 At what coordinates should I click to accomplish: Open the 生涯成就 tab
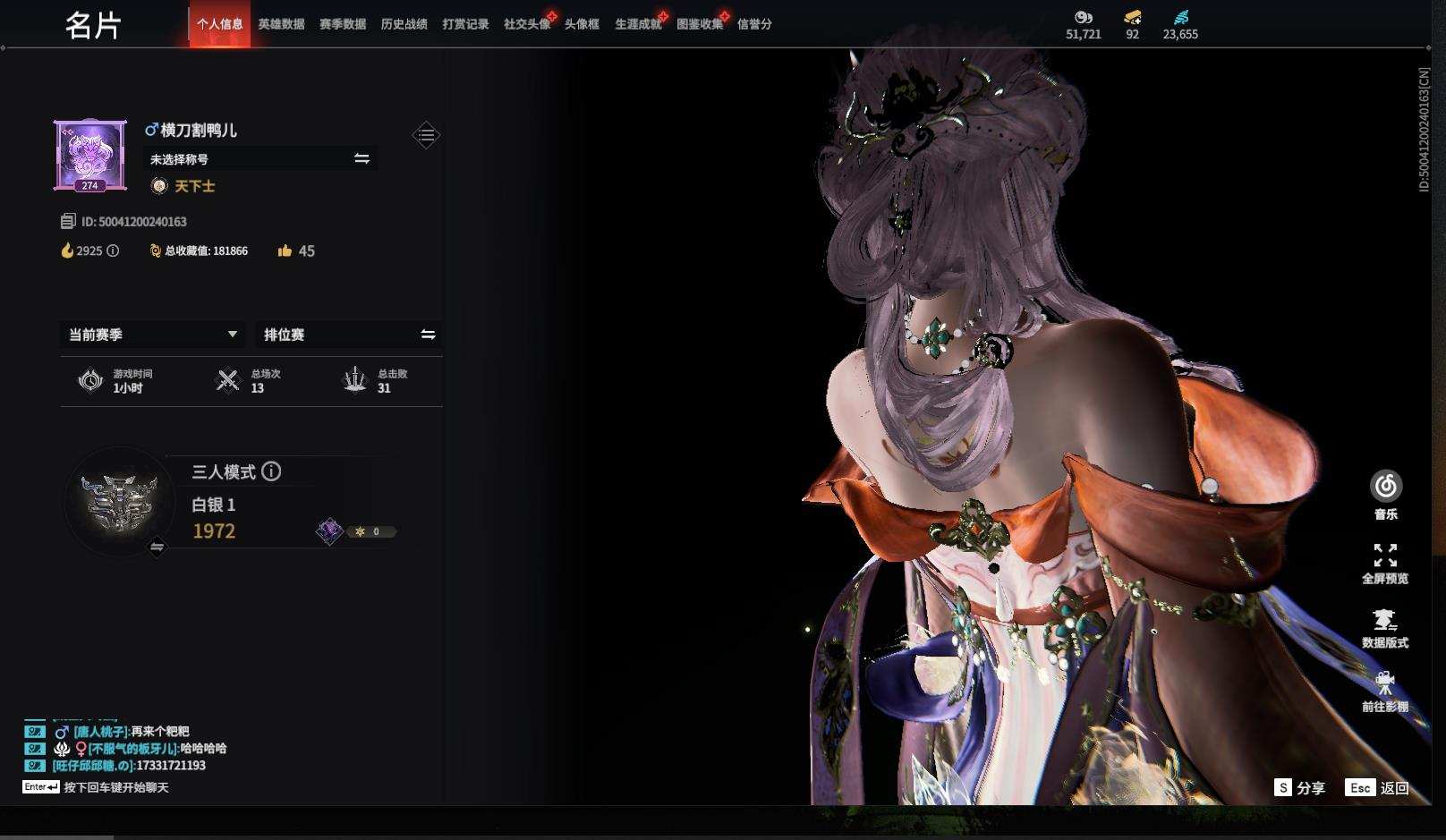point(638,24)
